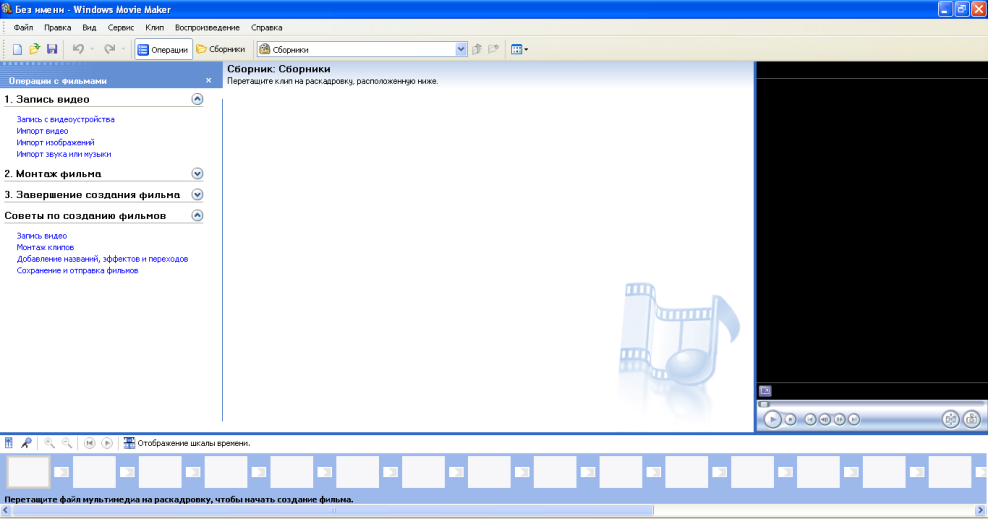
Task: Create a new project with toolbar icon
Action: (x=18, y=49)
